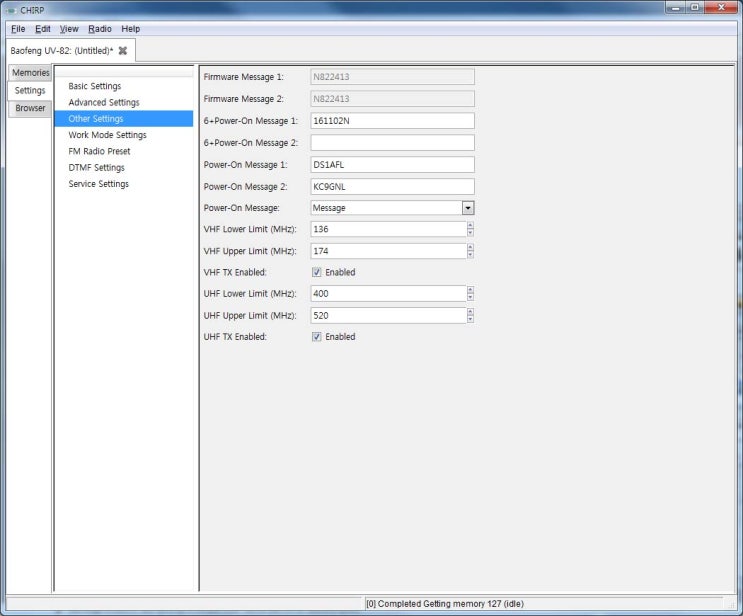Click the UHF Upper Limit field

point(389,316)
